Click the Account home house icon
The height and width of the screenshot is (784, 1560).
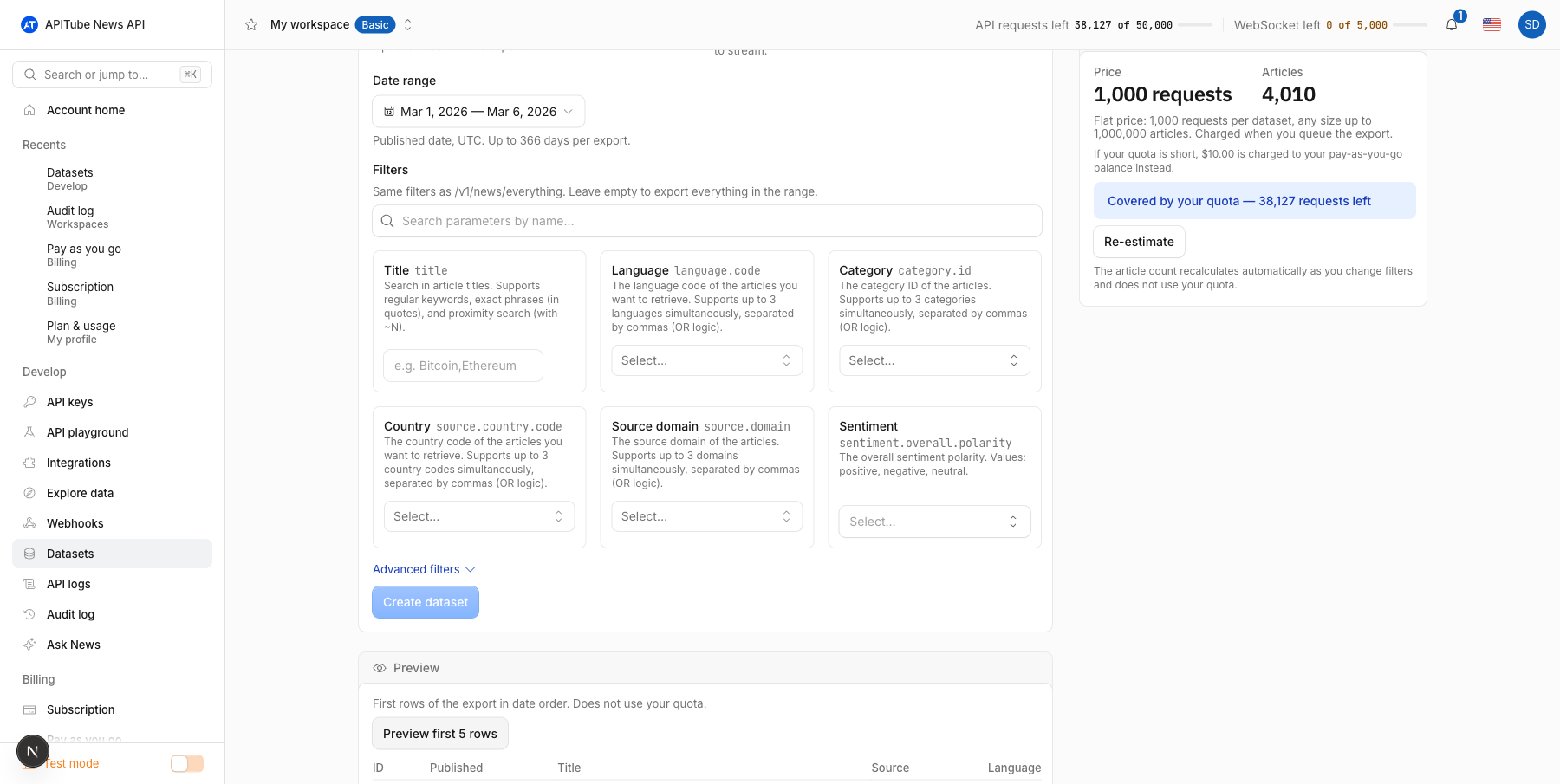29,110
